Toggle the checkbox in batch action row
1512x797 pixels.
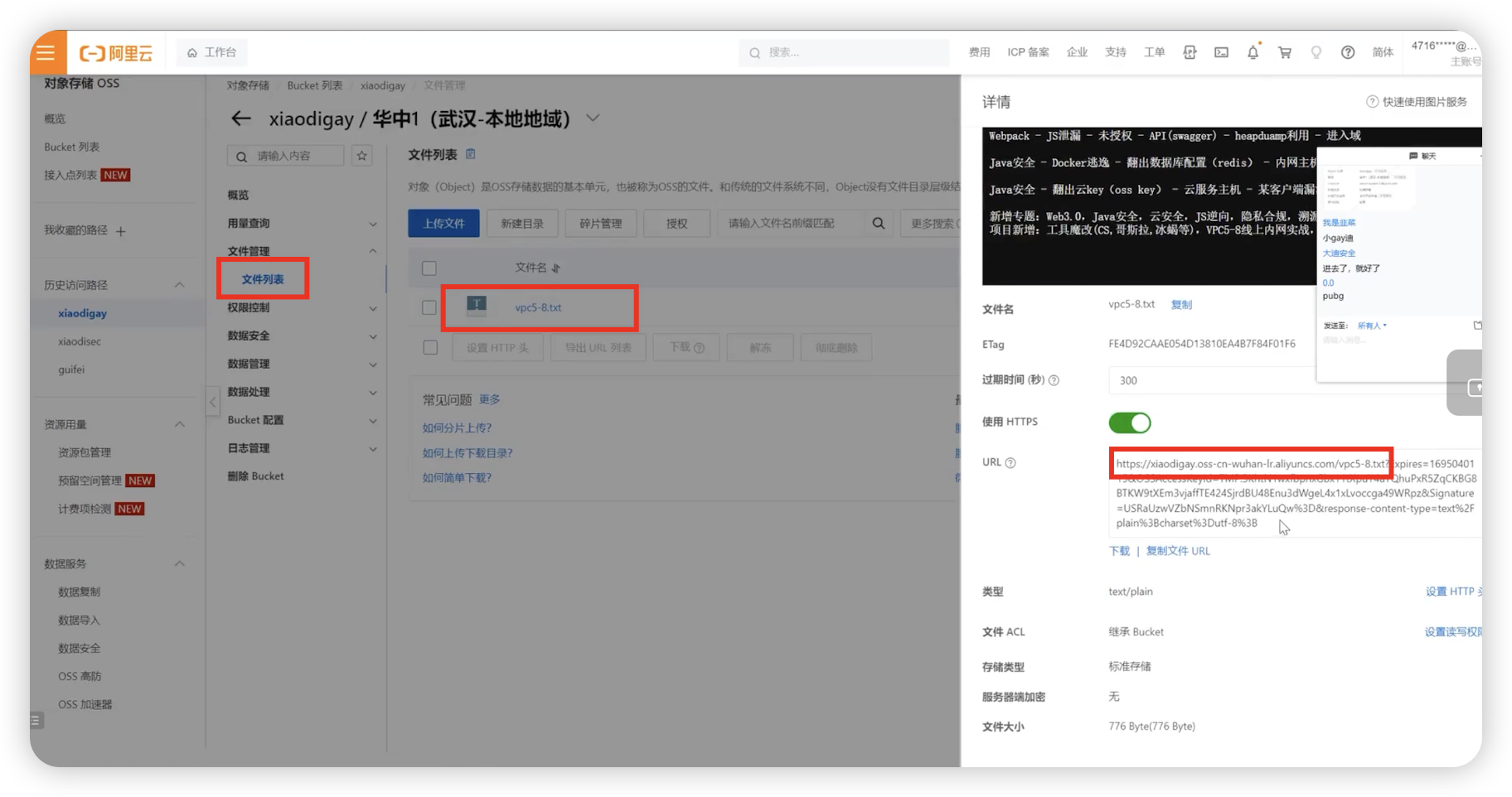tap(430, 348)
